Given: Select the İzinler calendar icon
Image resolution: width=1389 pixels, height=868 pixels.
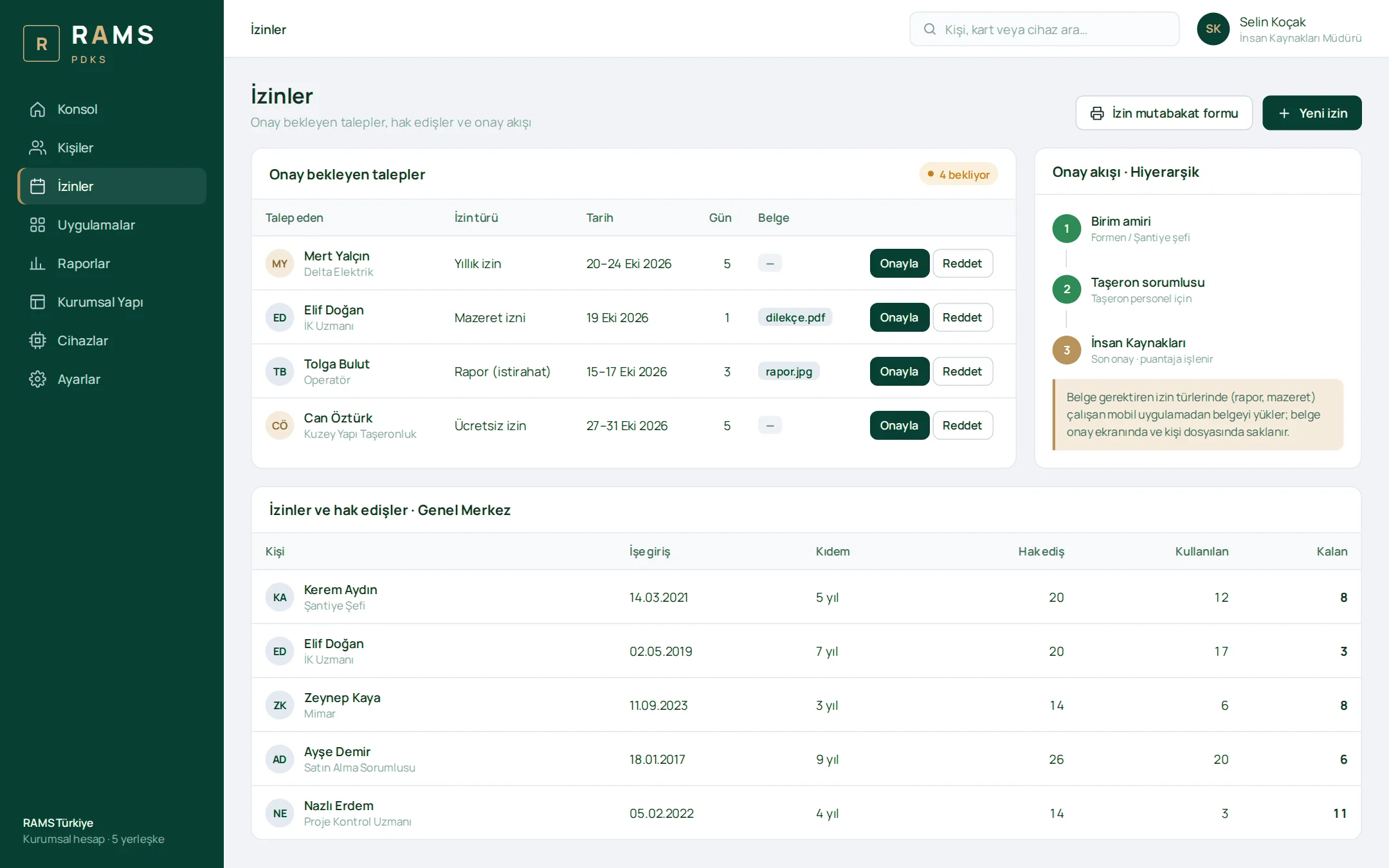Looking at the screenshot, I should [x=38, y=186].
